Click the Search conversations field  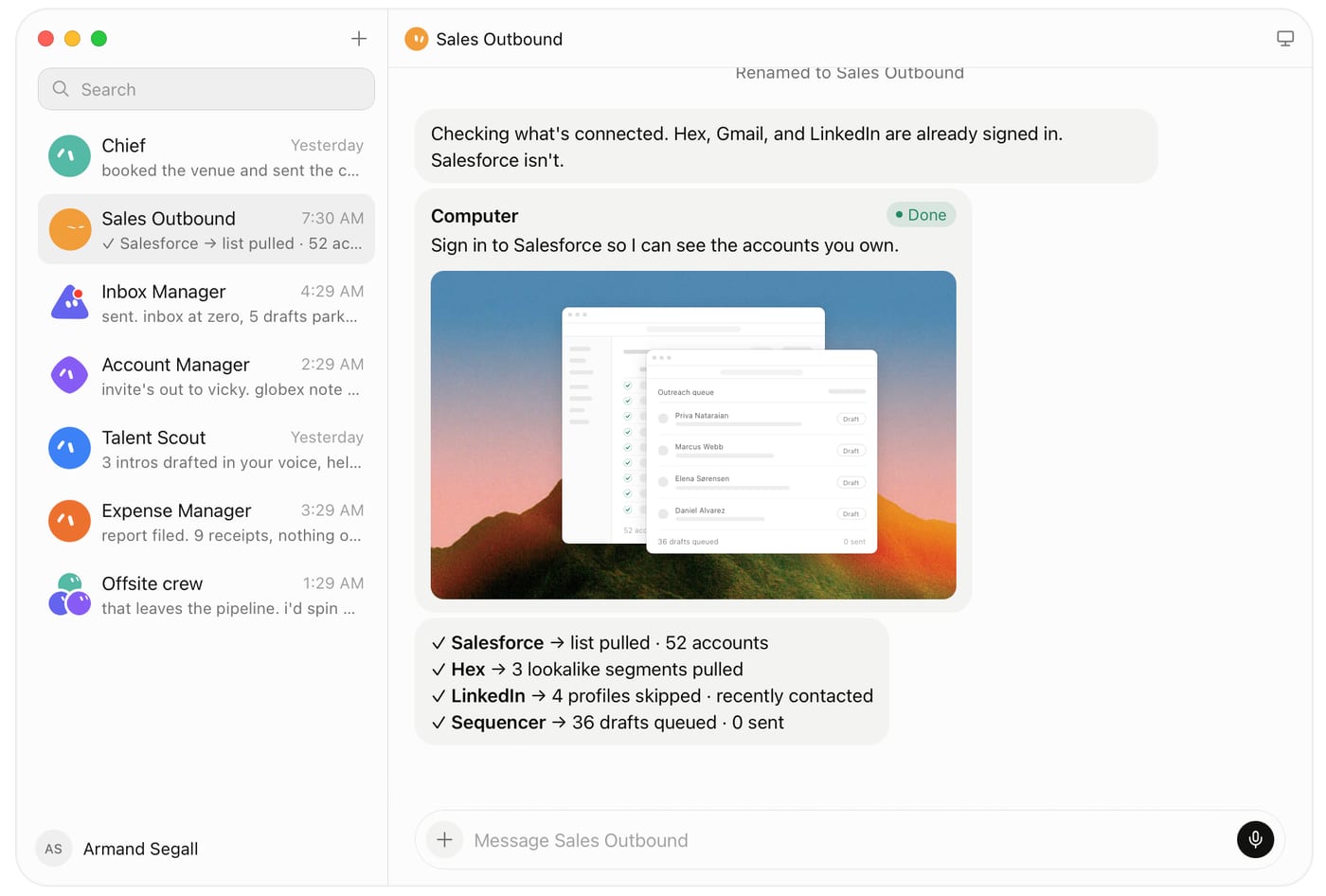[206, 89]
